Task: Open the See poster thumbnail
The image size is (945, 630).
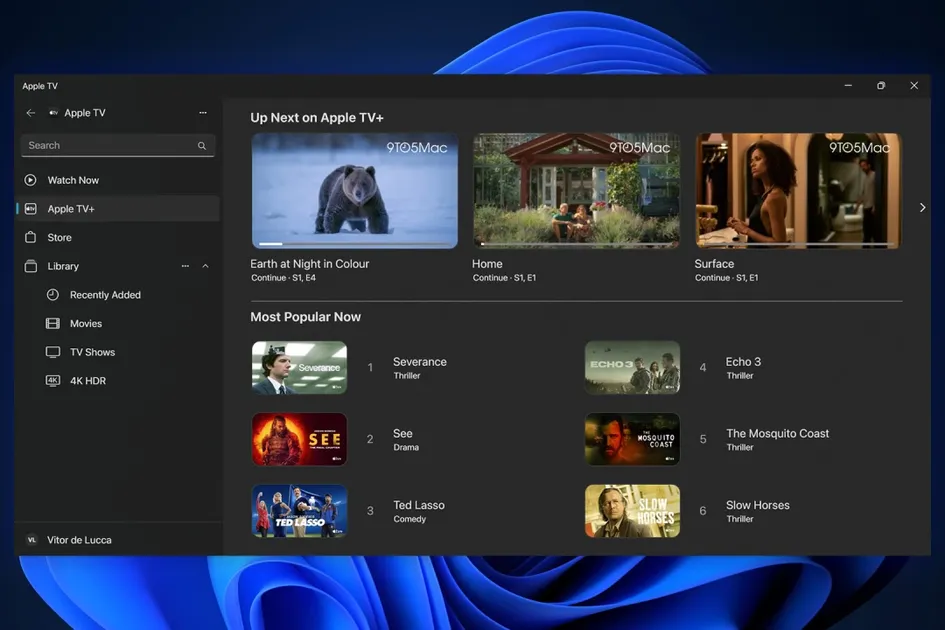Action: 300,439
